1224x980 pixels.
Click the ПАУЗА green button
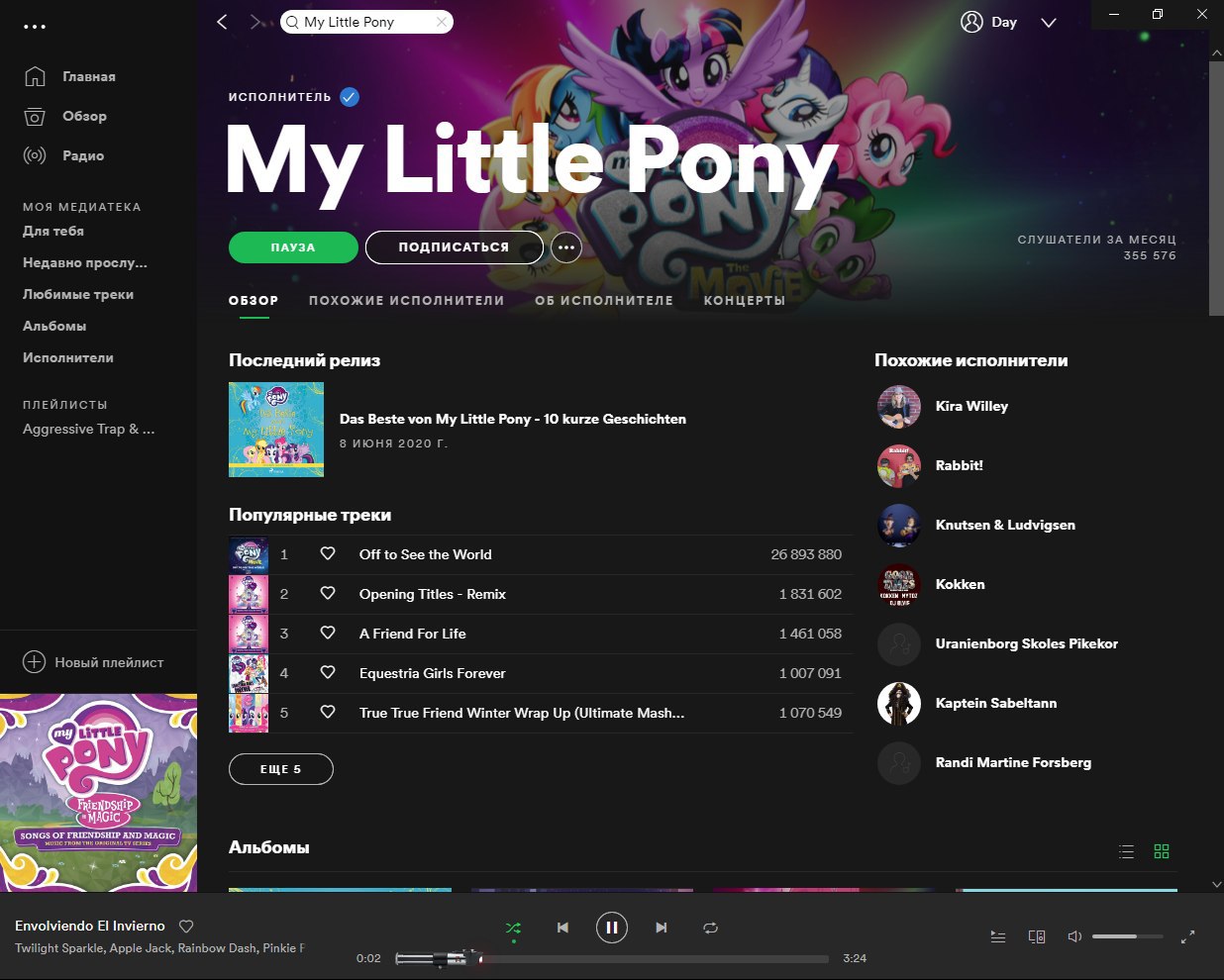[293, 247]
